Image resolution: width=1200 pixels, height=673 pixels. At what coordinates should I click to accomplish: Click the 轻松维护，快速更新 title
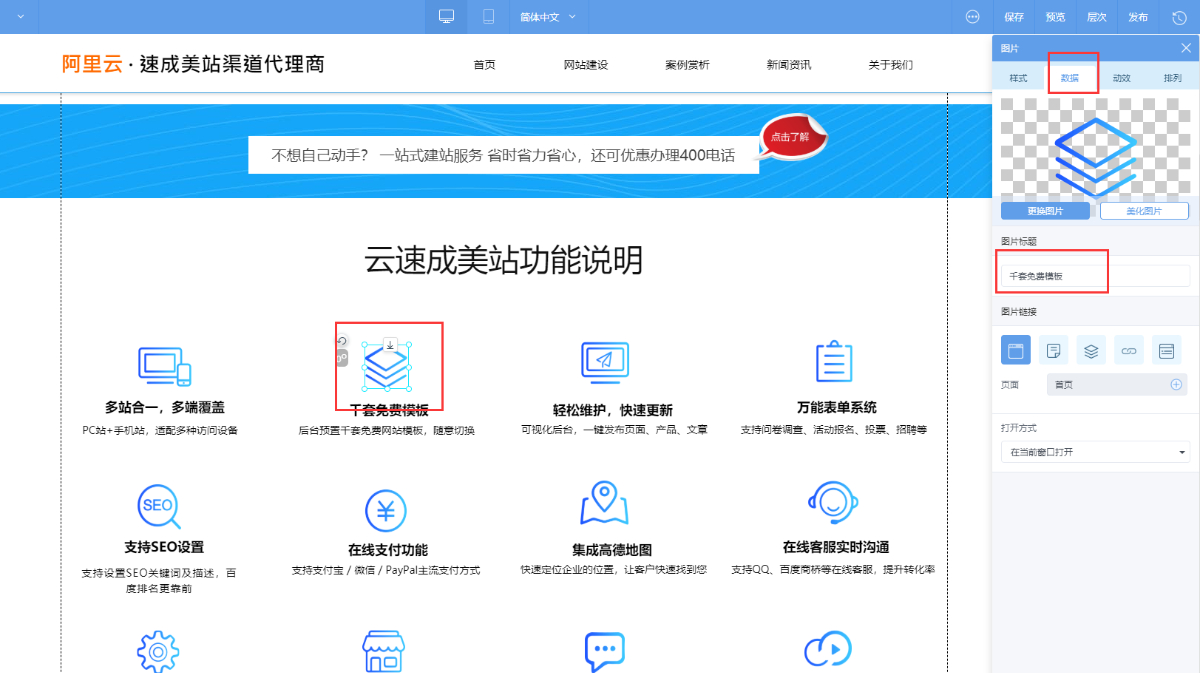[613, 410]
